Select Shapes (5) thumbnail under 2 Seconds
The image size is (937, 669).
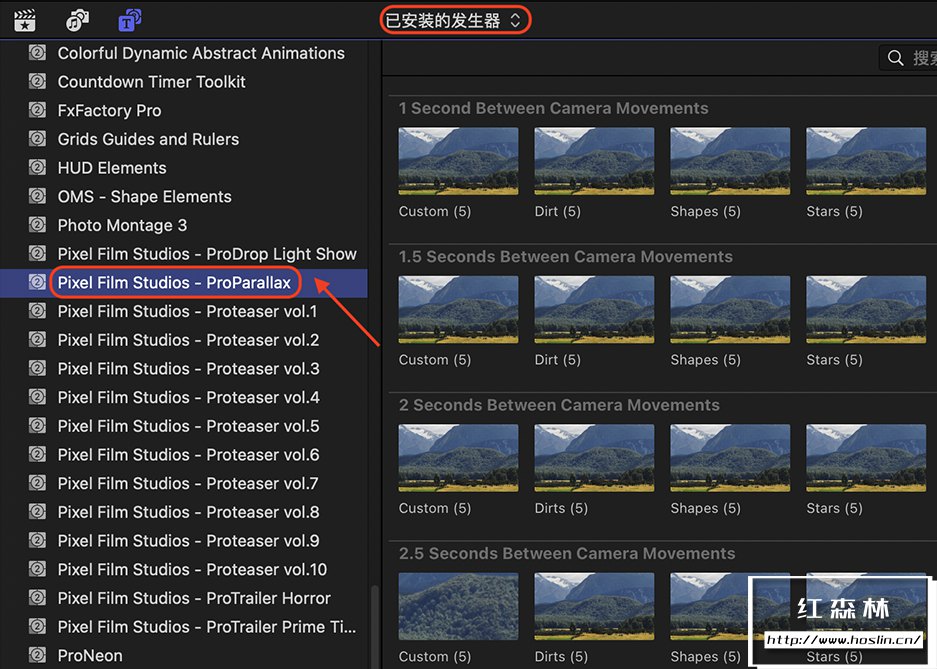[x=730, y=458]
